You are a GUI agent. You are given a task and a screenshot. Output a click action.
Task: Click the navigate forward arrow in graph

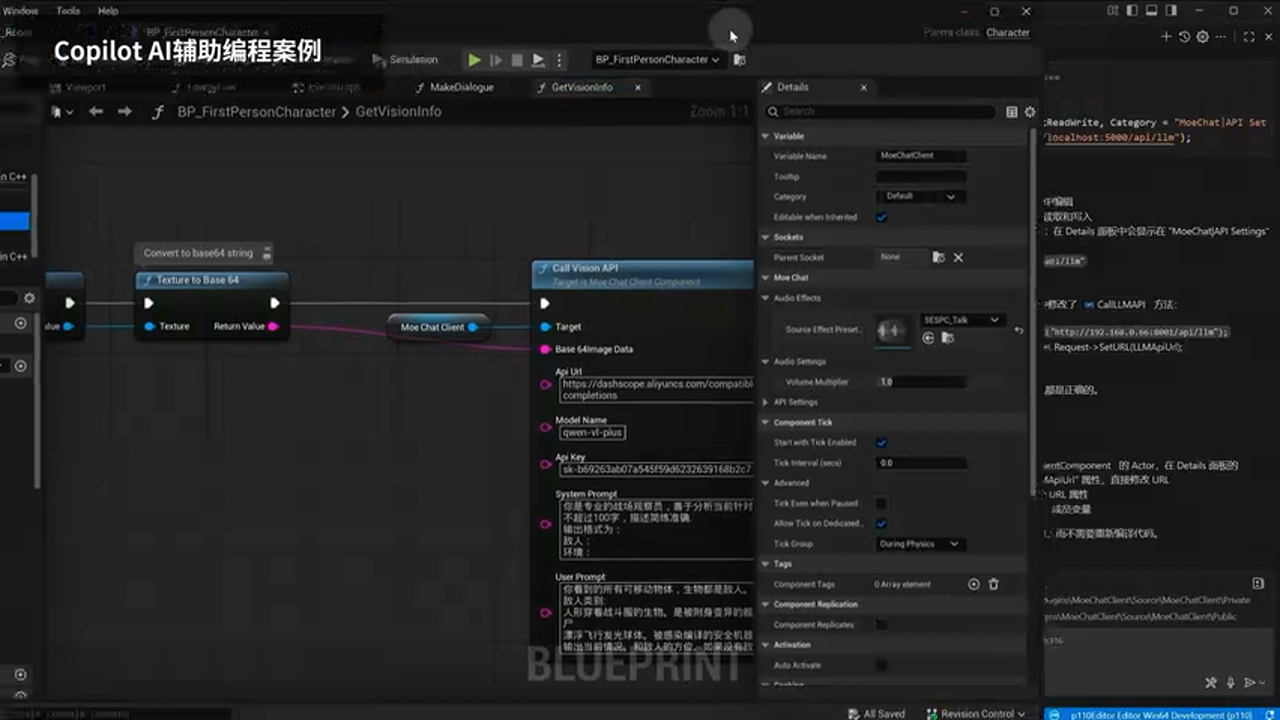tap(125, 112)
